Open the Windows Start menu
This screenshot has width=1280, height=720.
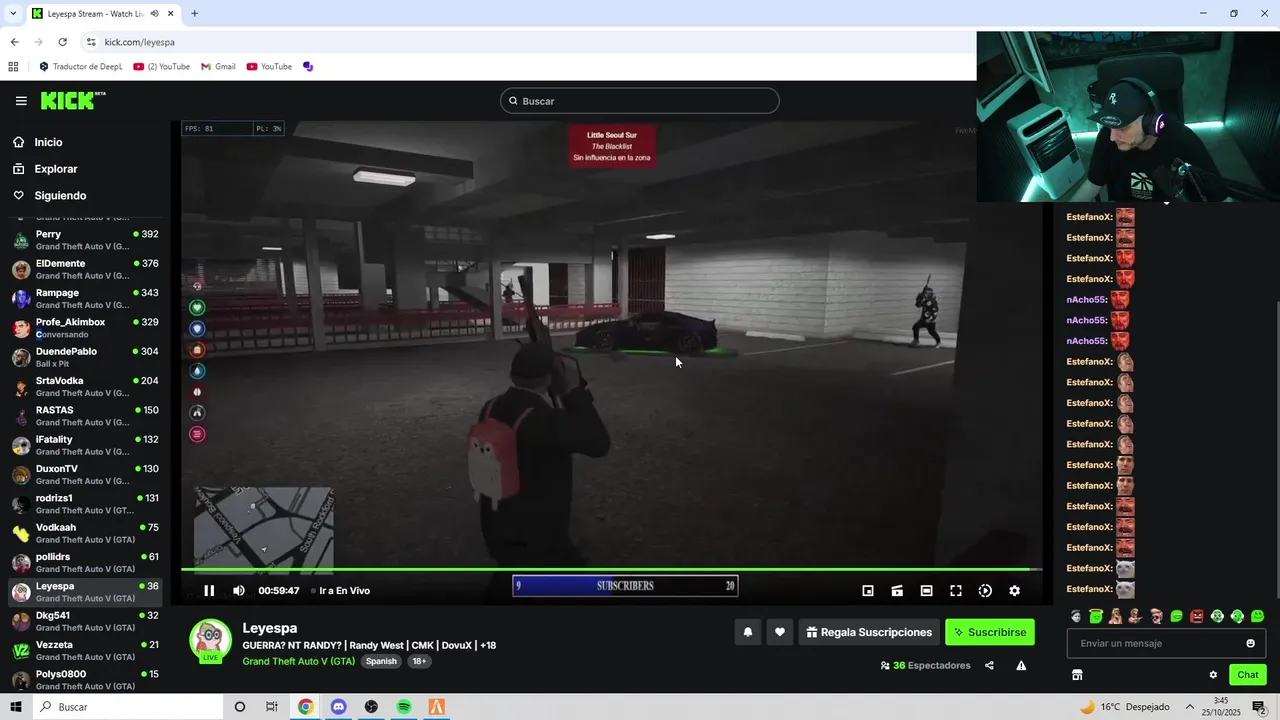tap(16, 707)
